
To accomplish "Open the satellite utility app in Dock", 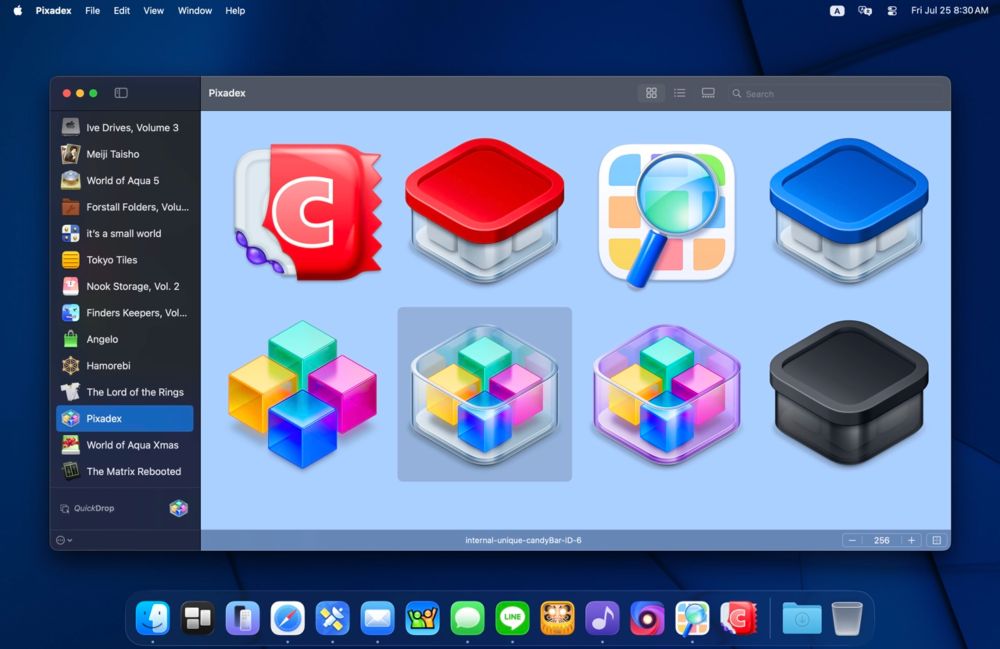I will click(332, 618).
